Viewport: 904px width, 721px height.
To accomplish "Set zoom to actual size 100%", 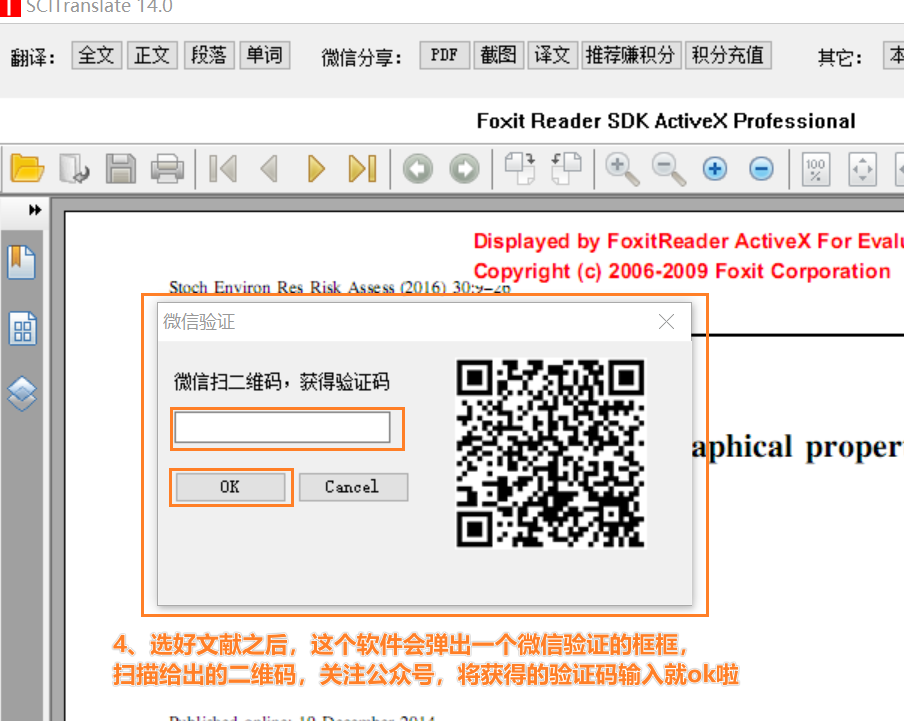I will (816, 169).
